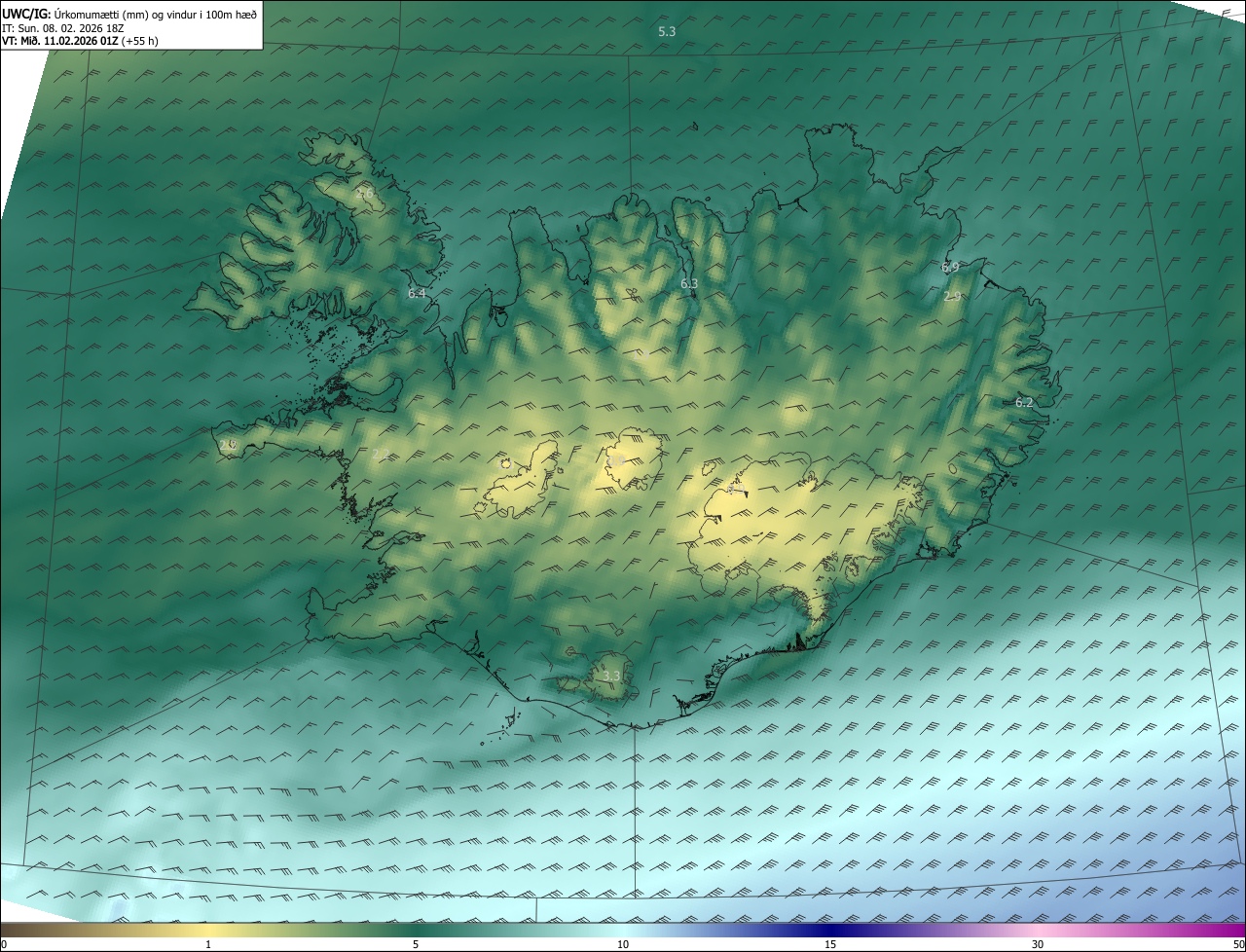Click the colorbar label 10
1246x952 pixels.
pos(623,944)
